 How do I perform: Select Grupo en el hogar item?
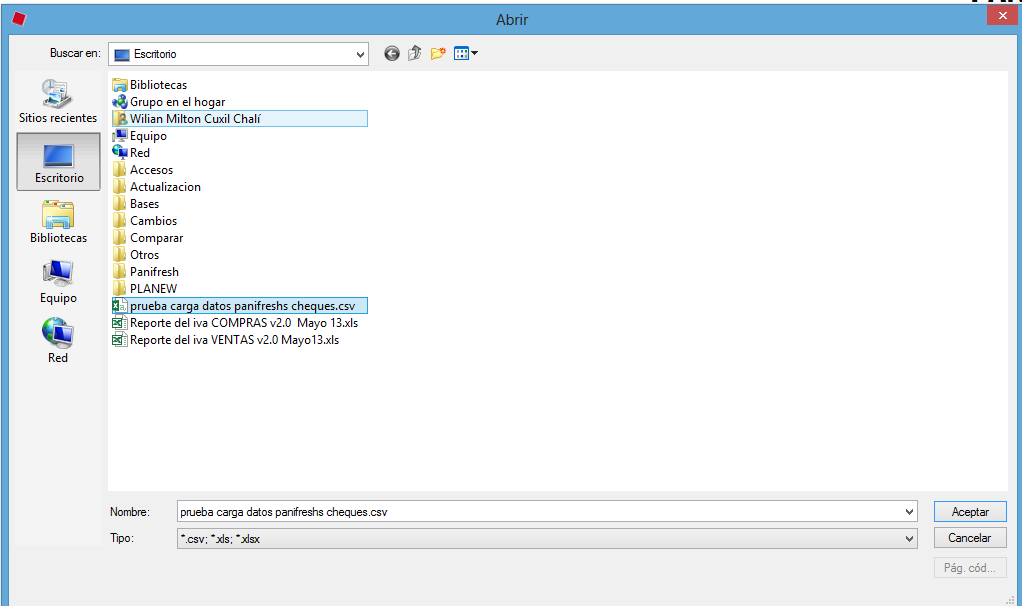177,102
